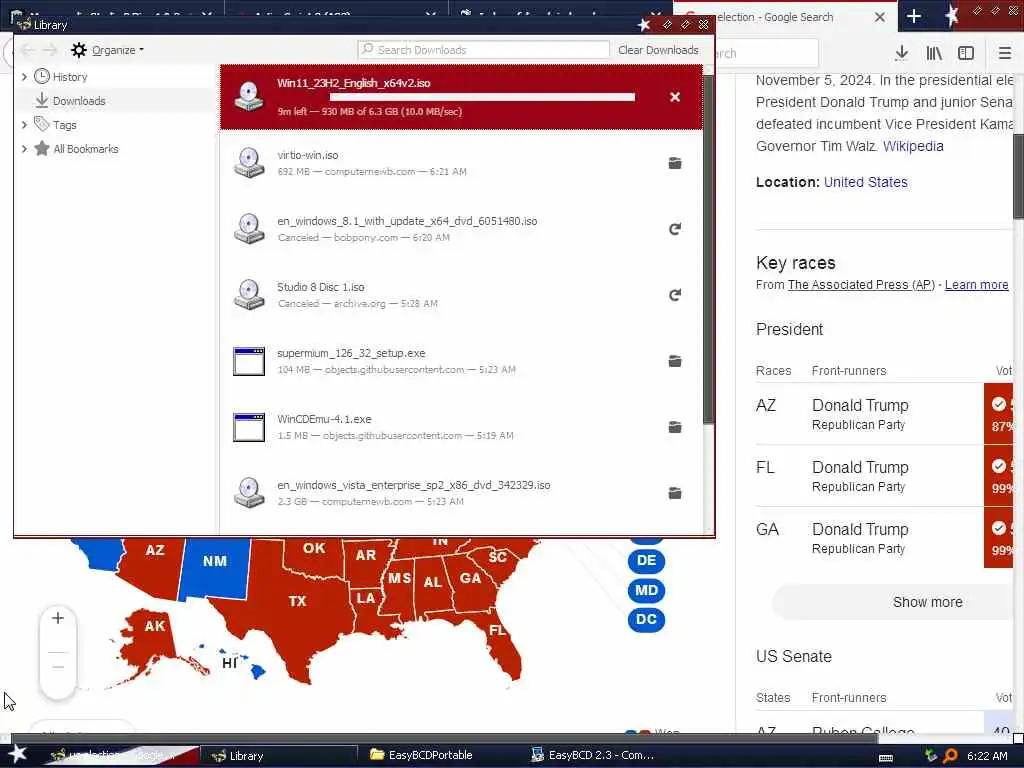The height and width of the screenshot is (768, 1024).
Task: Open a new browser tab with plus
Action: [914, 17]
